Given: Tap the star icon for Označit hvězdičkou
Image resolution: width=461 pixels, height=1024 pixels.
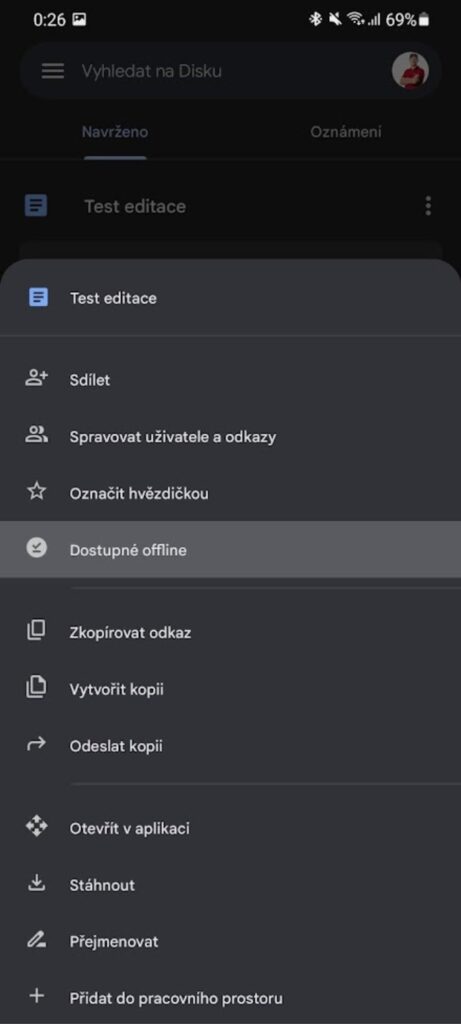Looking at the screenshot, I should 37,492.
